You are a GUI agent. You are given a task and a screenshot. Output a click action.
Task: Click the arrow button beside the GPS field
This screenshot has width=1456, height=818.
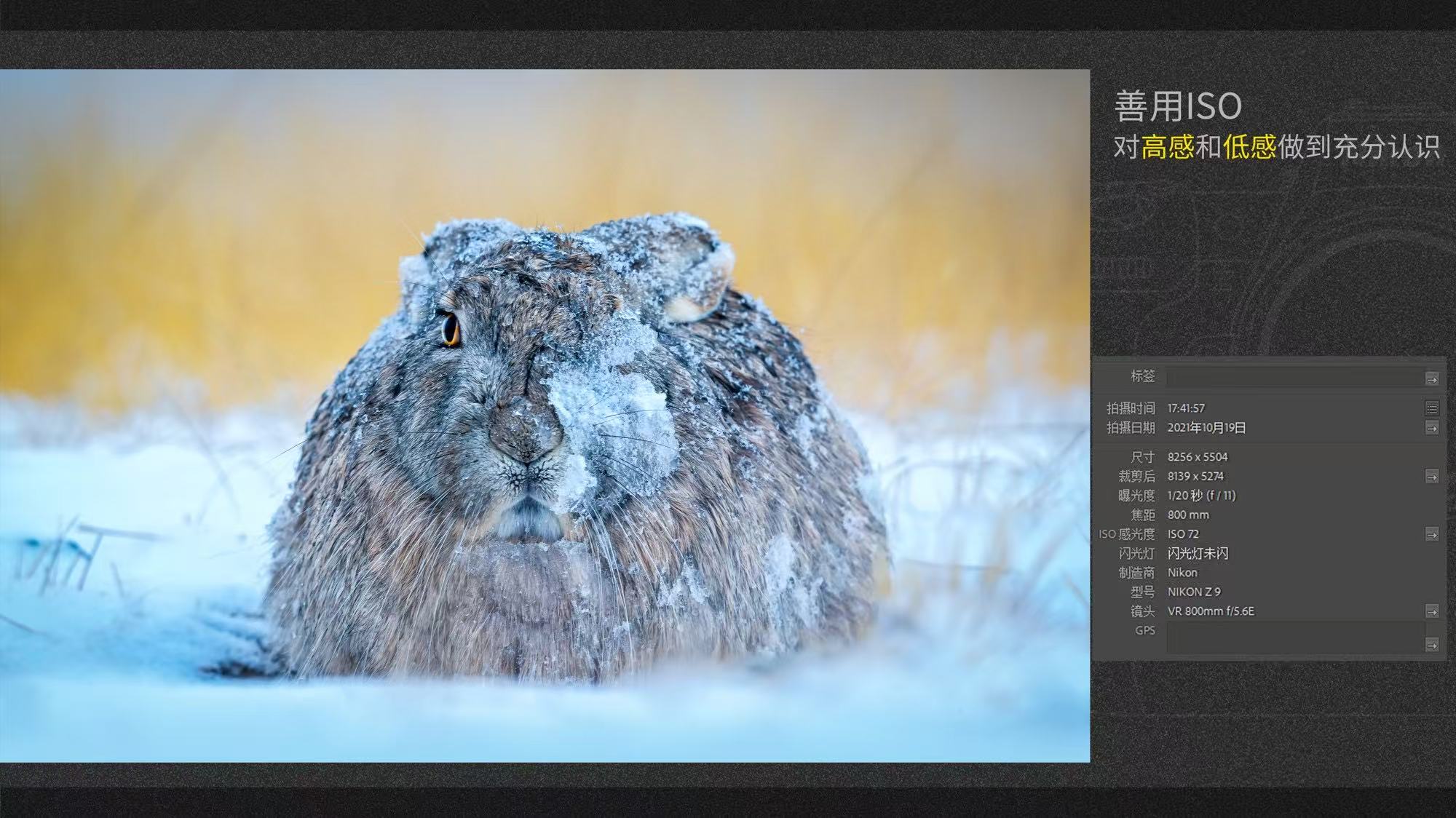pyautogui.click(x=1431, y=645)
